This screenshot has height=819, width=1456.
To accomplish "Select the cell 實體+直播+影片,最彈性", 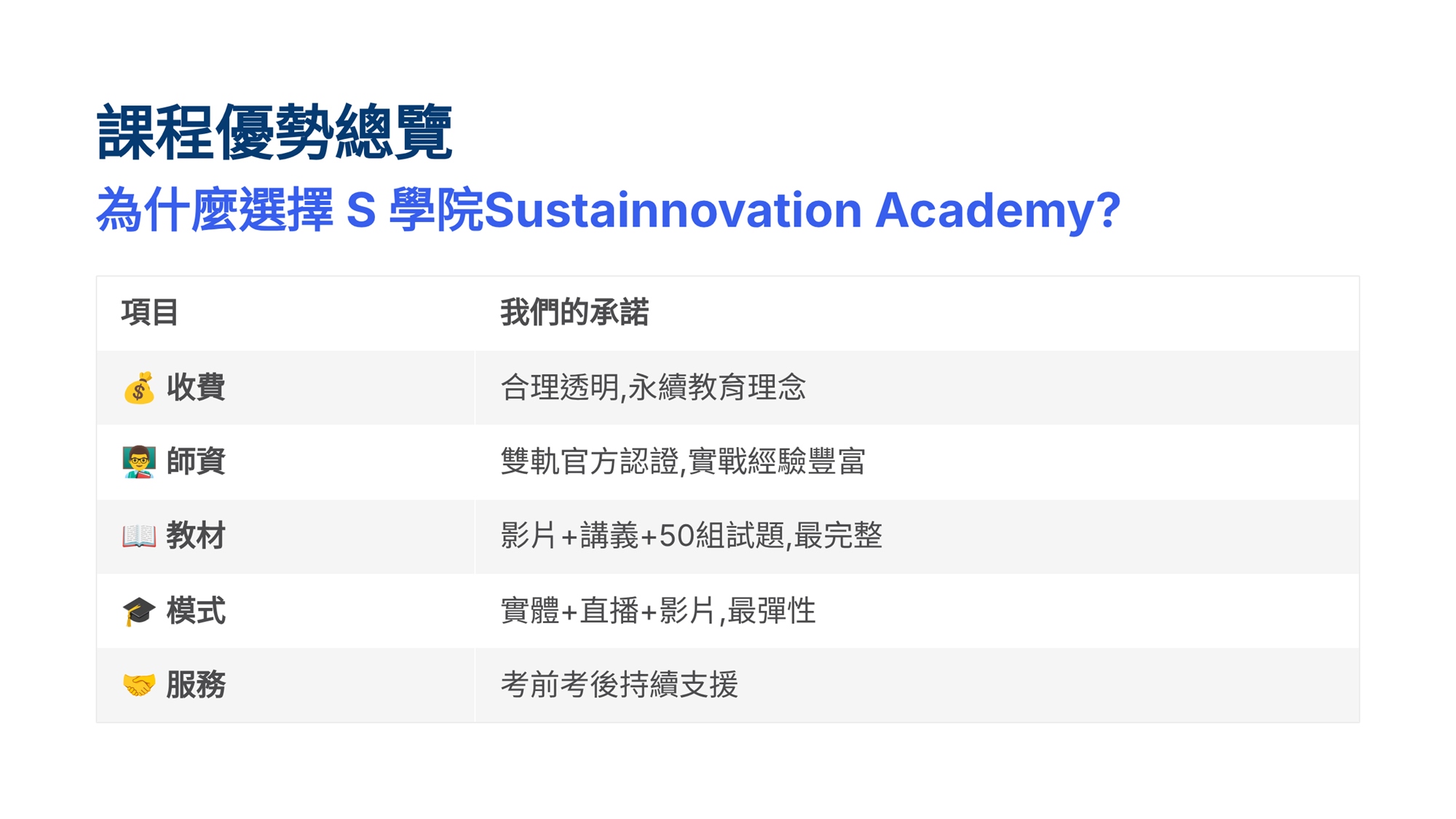I will 658,610.
